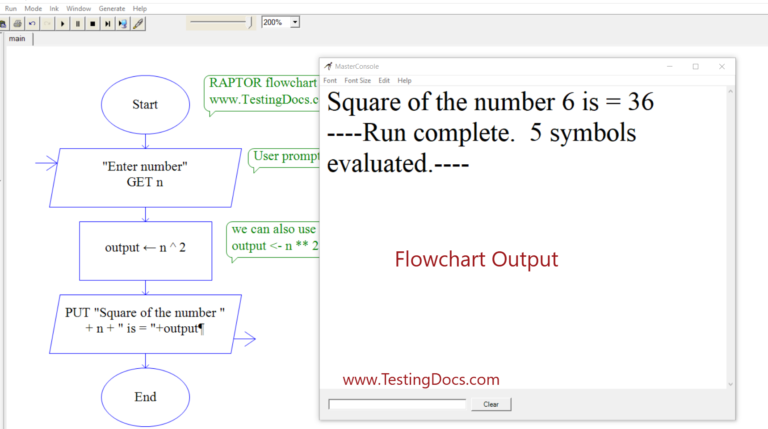Select the Start oval symbol

point(145,104)
